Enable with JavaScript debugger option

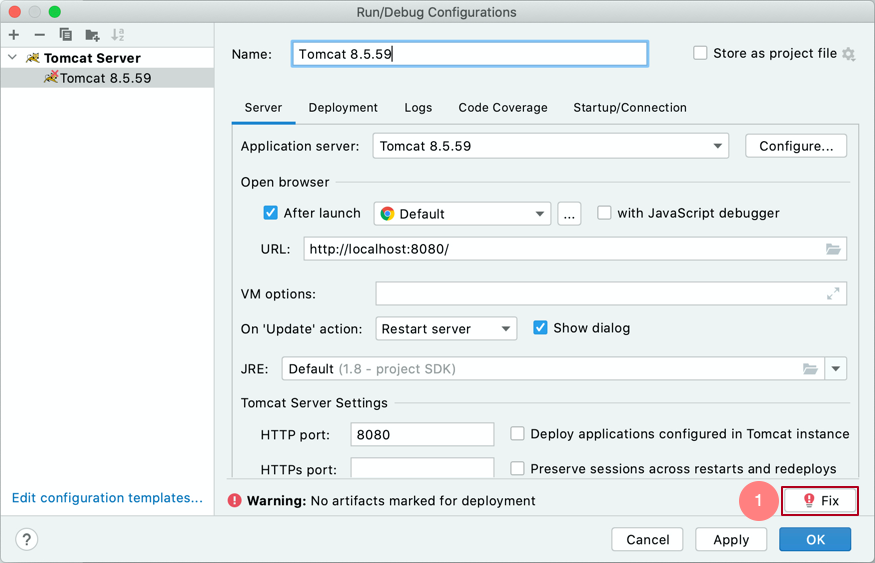coord(604,213)
